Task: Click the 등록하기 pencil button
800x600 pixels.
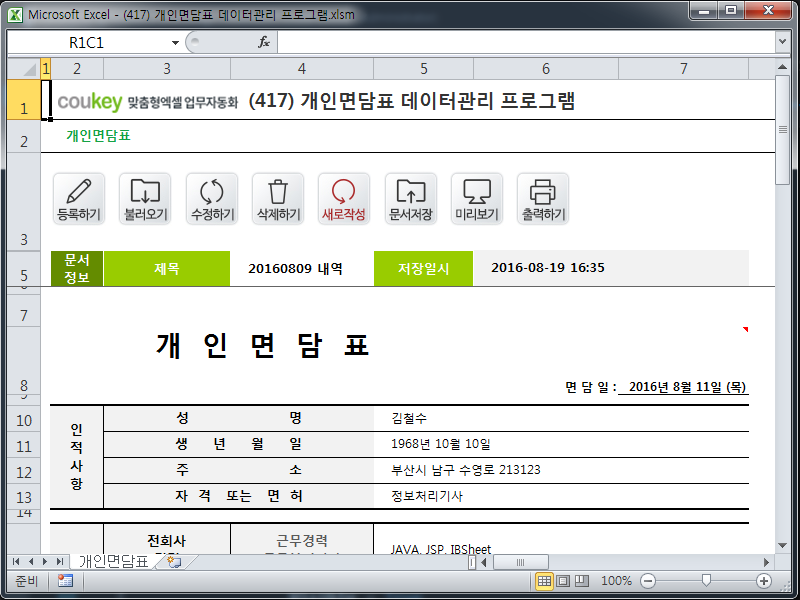Action: (79, 199)
